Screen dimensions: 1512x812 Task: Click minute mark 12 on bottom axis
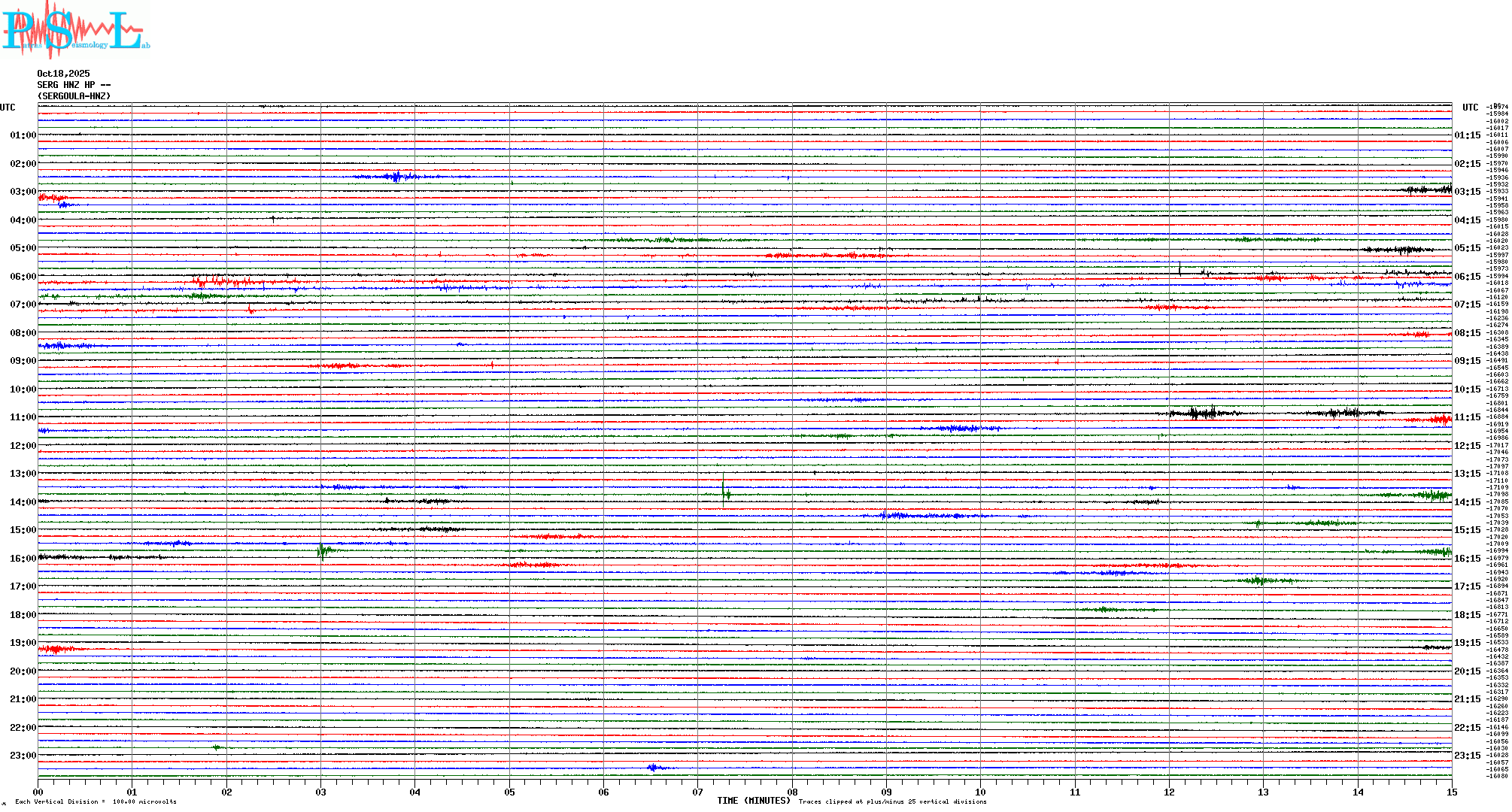(x=1169, y=792)
